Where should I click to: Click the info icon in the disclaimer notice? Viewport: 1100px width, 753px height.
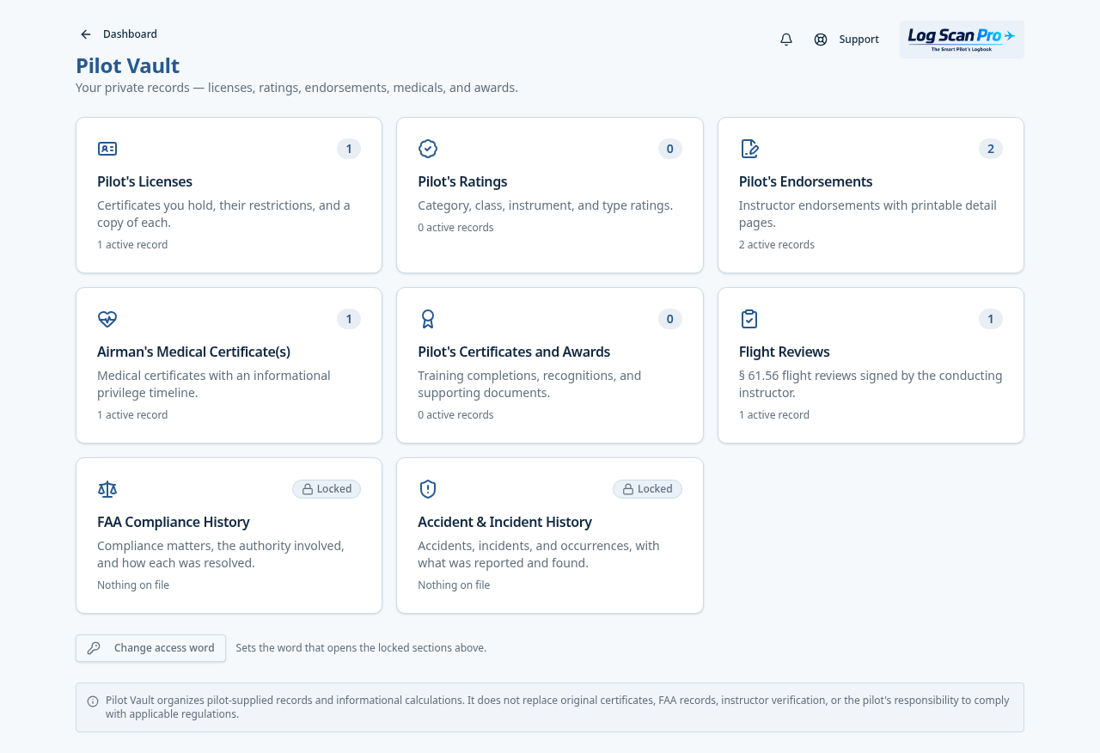click(93, 701)
